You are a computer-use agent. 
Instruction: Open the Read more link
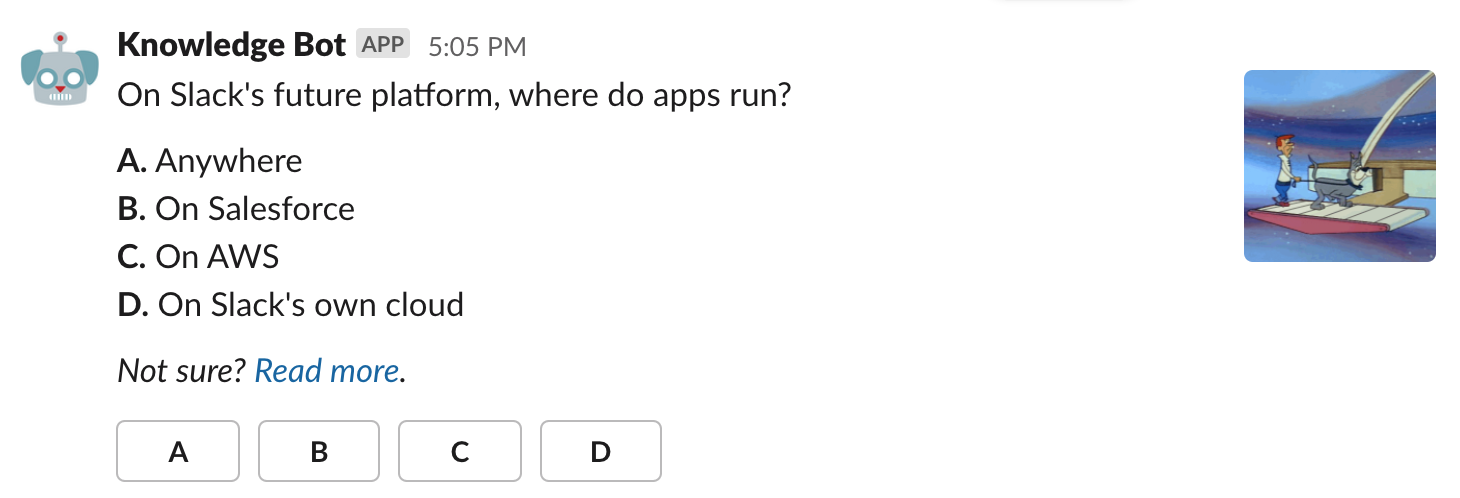pos(327,371)
